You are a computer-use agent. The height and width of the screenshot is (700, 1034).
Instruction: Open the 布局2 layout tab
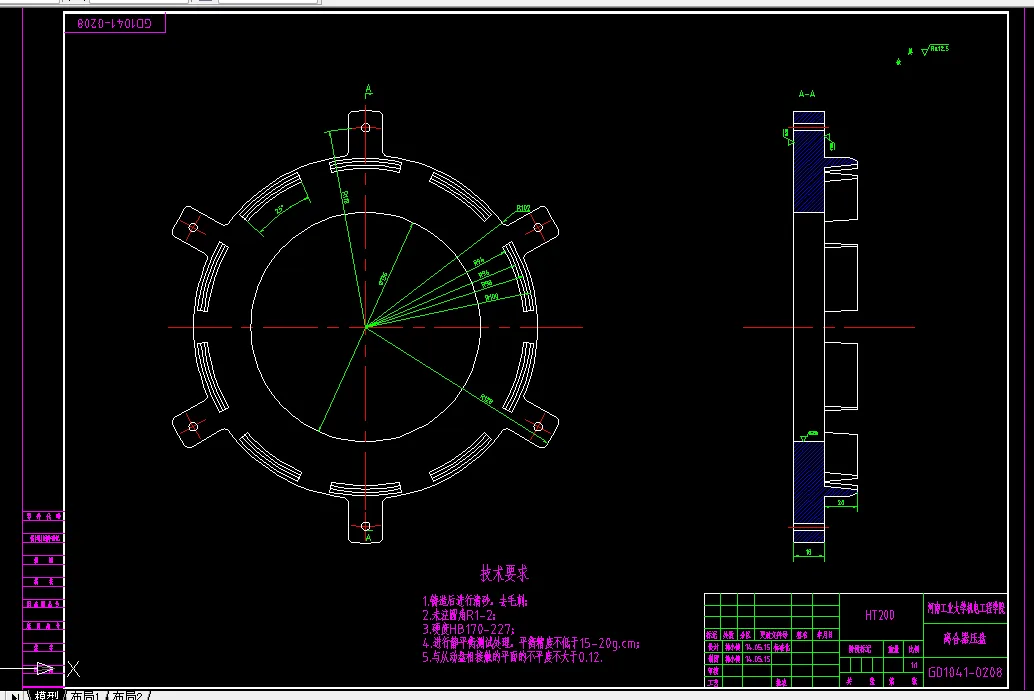(x=127, y=695)
